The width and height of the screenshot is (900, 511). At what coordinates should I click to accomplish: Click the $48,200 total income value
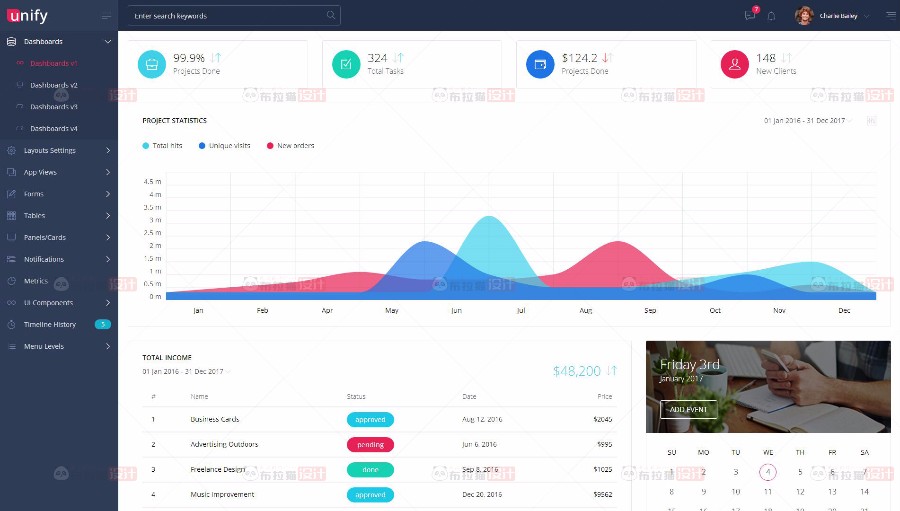(576, 371)
